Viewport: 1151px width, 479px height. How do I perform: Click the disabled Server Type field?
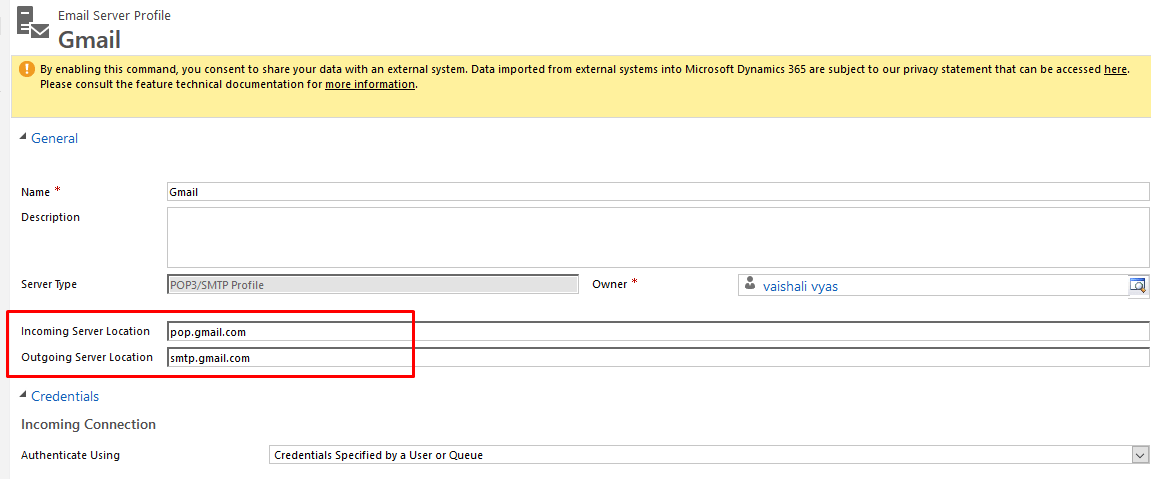372,284
